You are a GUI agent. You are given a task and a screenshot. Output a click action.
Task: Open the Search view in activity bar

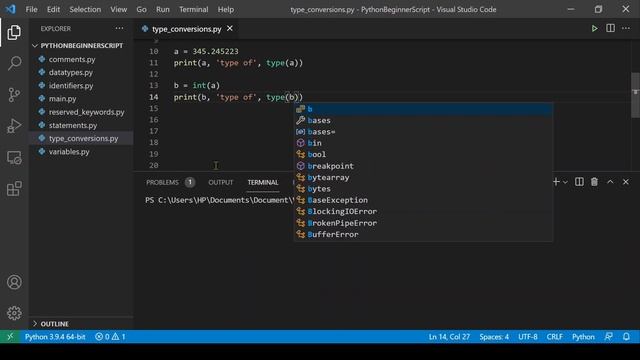coord(14,63)
